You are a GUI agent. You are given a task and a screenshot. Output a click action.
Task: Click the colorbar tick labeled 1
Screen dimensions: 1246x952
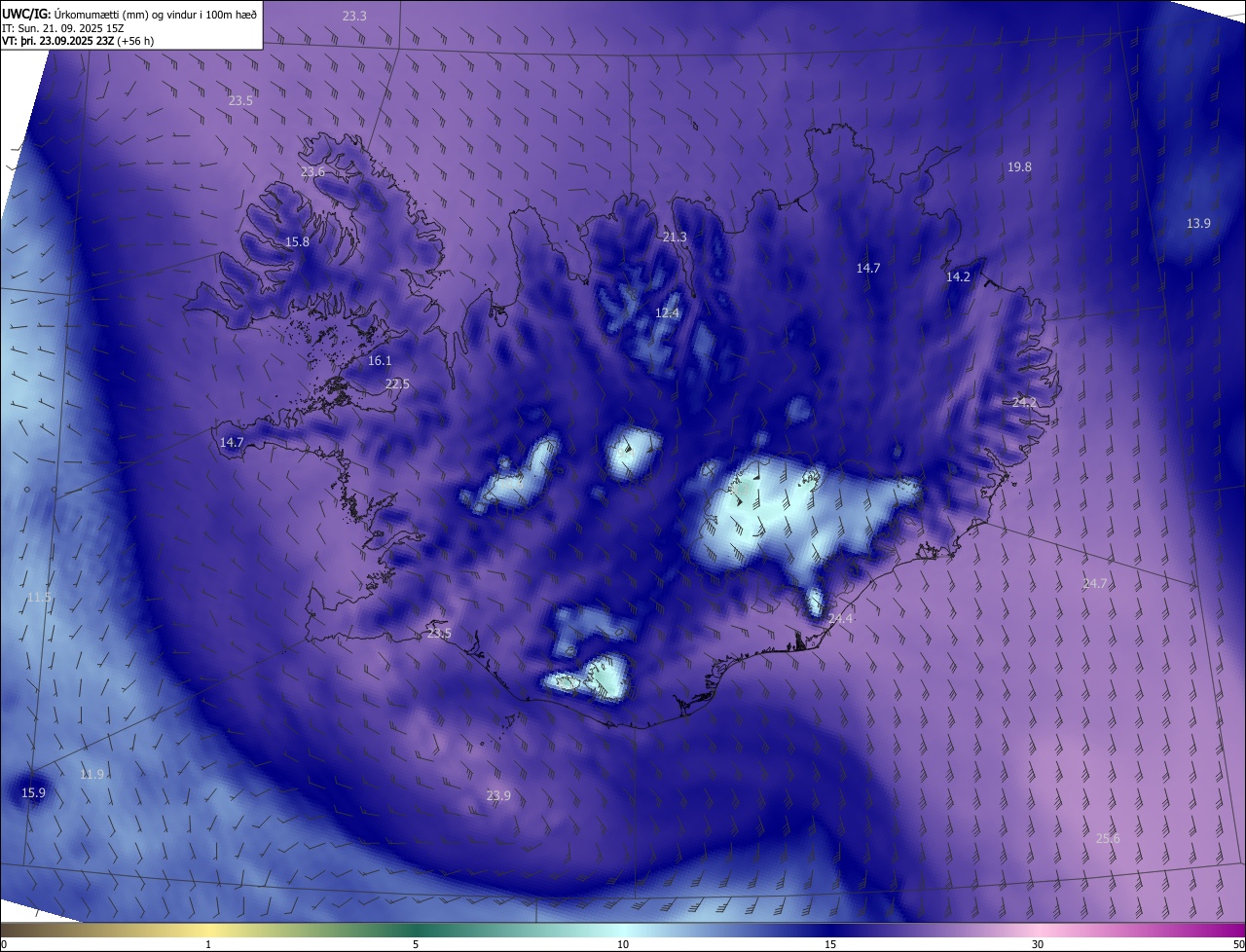coord(208,944)
